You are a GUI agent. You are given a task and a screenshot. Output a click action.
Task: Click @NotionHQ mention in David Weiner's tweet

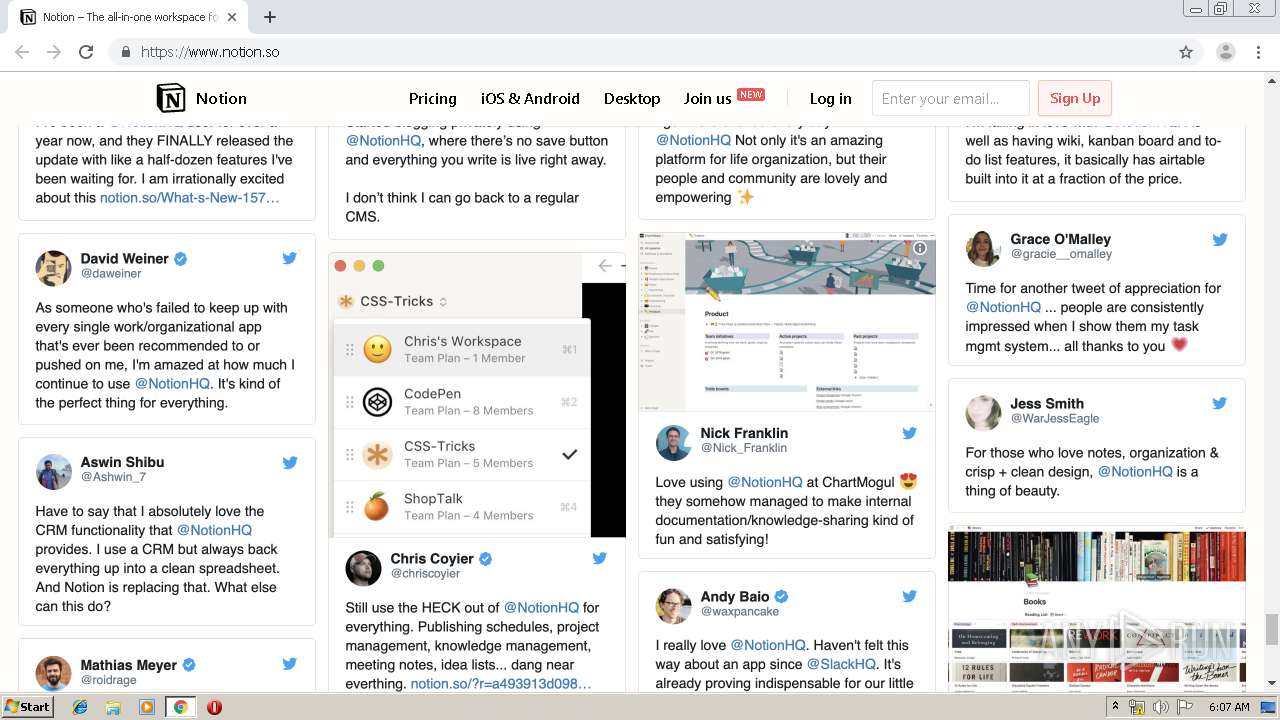(172, 384)
